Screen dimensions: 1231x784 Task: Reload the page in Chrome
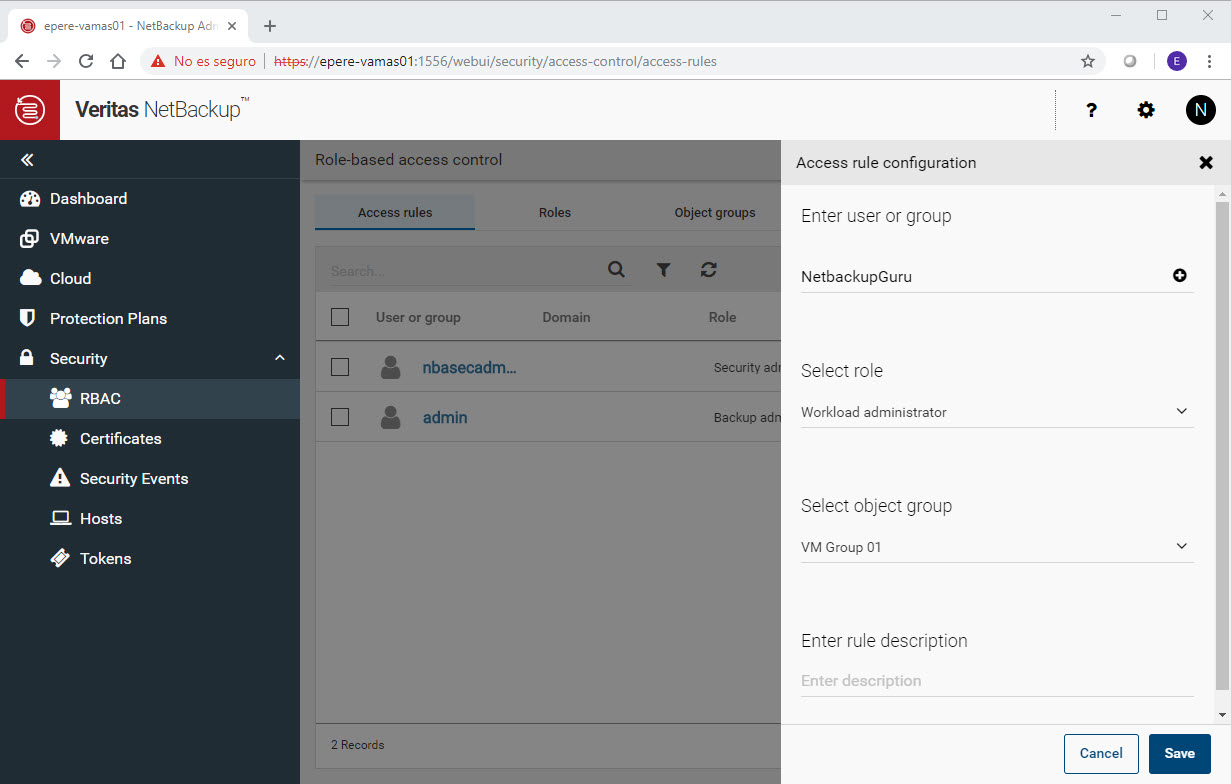[86, 61]
